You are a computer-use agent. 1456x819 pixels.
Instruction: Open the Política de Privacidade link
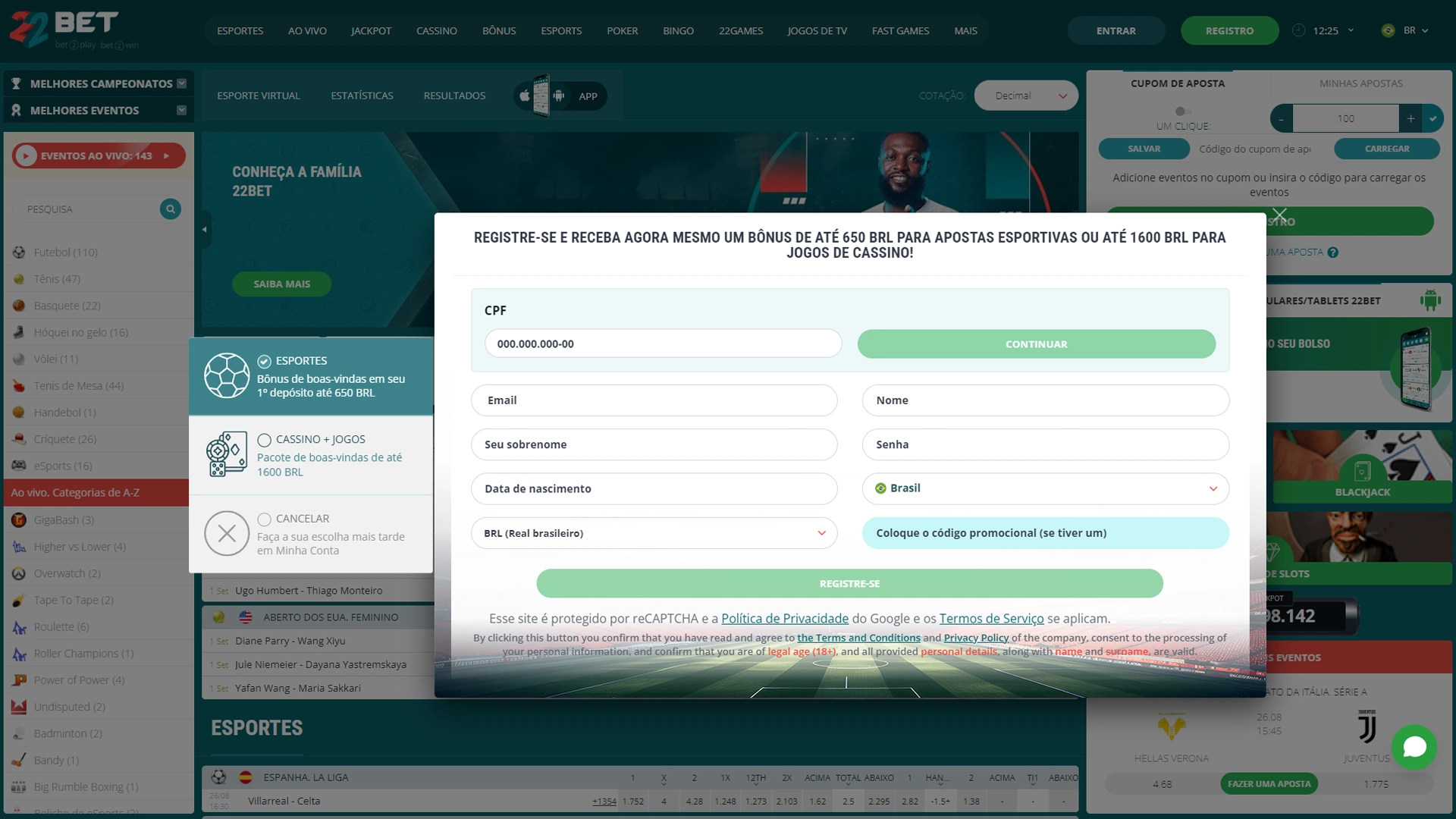[x=785, y=618]
